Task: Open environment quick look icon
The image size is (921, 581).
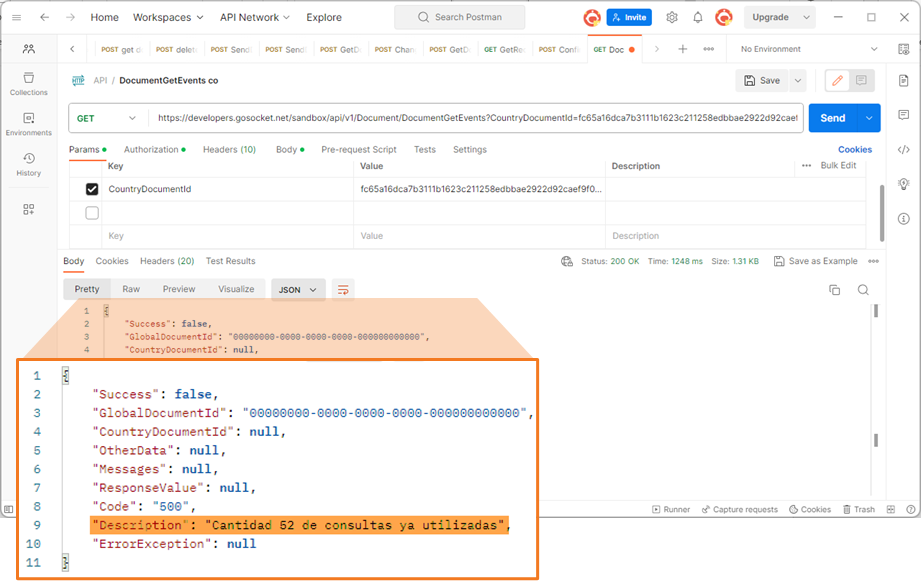Action: coord(904,49)
